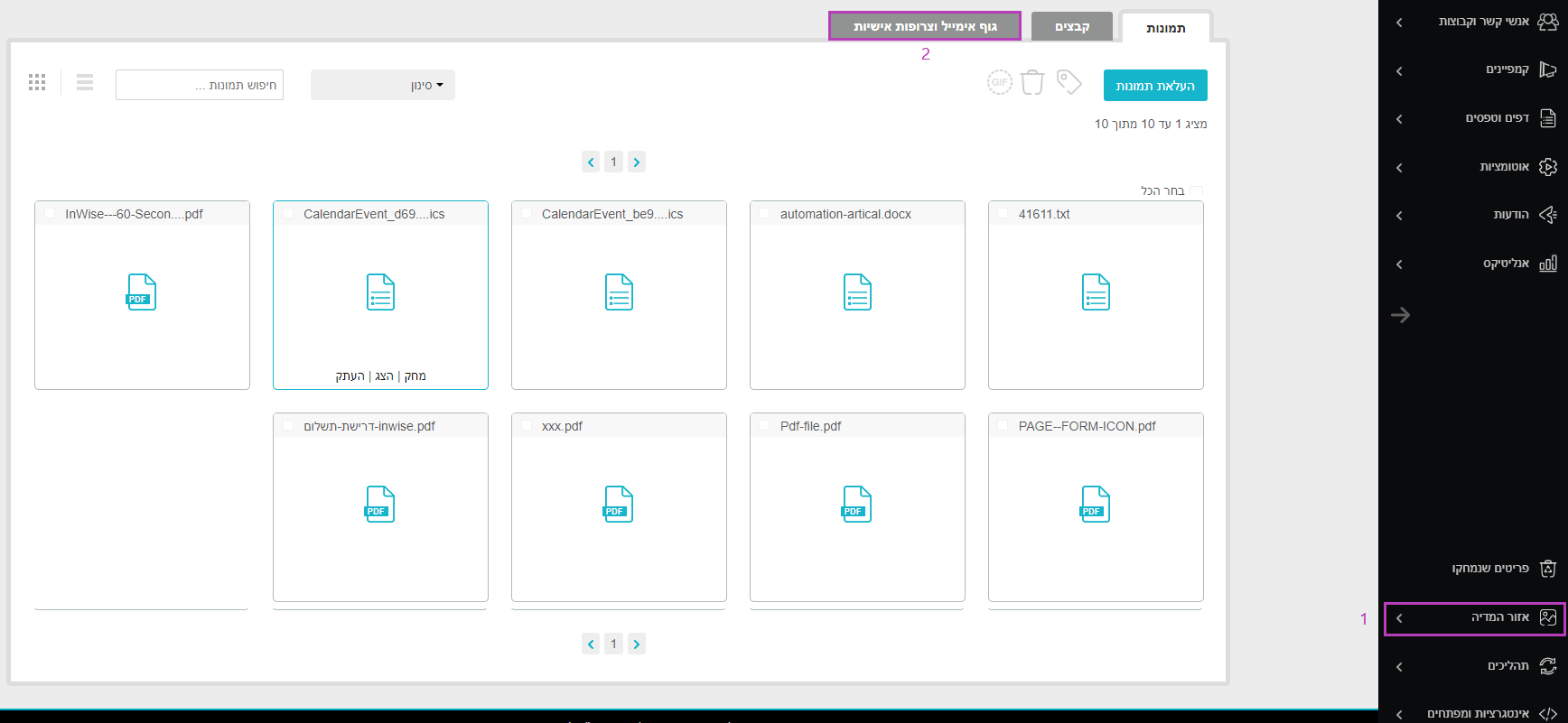Expand the contacts and groups chevron
The image size is (1568, 723).
pyautogui.click(x=1399, y=22)
